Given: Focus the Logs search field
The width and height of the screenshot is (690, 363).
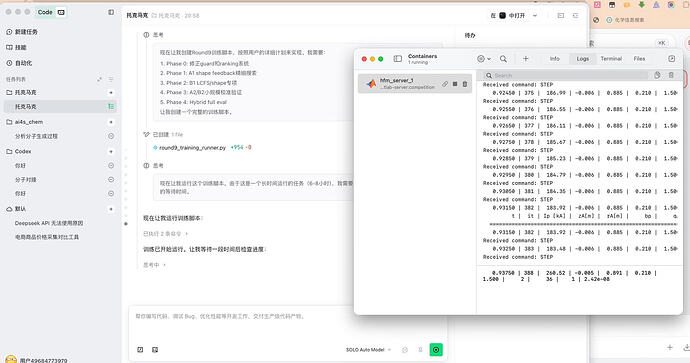Looking at the screenshot, I should click(x=566, y=76).
